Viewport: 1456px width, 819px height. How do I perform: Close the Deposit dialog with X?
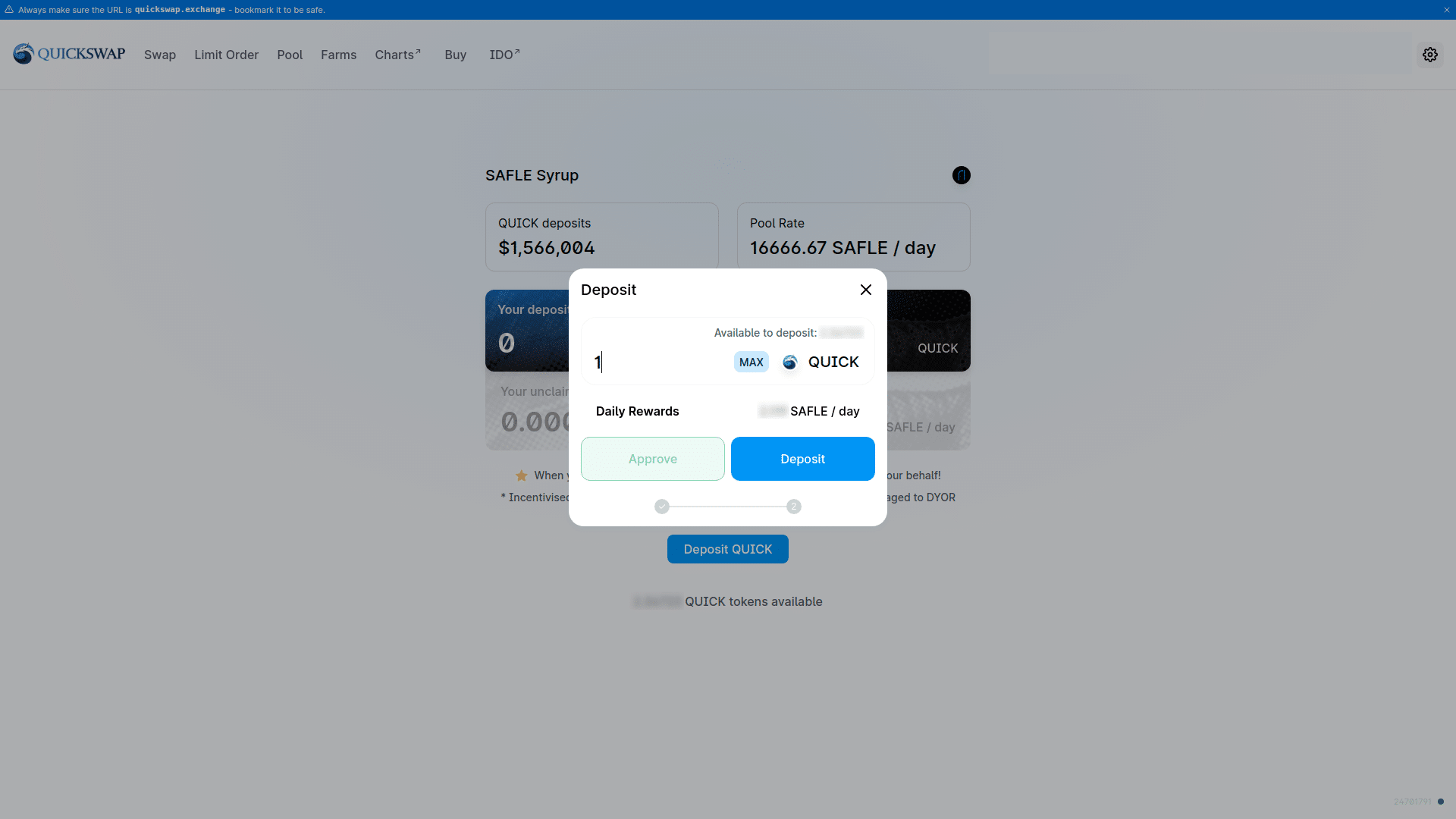click(865, 290)
